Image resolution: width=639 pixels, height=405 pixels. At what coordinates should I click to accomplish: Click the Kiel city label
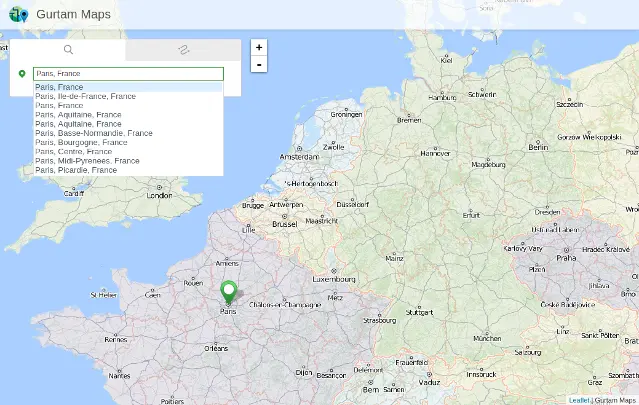click(x=446, y=60)
